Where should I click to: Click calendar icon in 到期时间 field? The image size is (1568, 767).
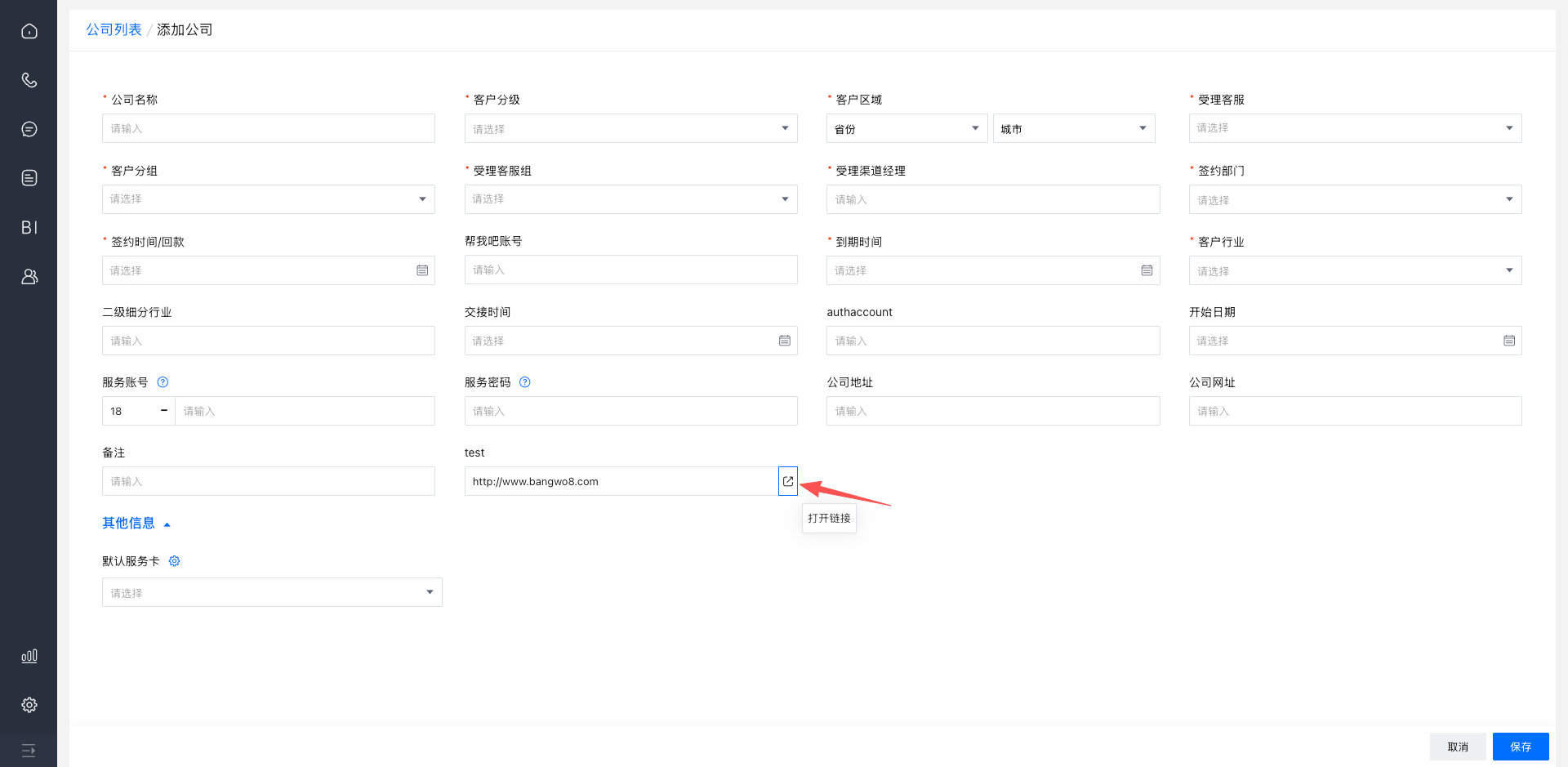click(x=1147, y=270)
